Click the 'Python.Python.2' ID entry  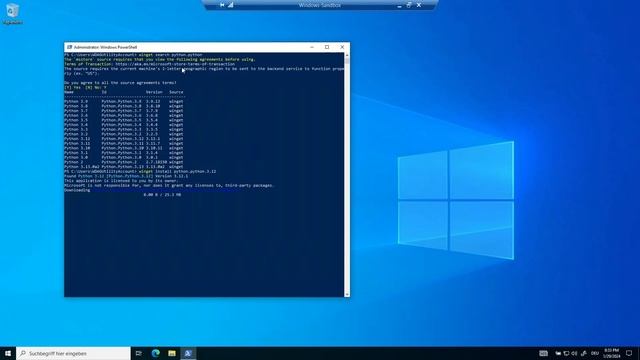(119, 162)
